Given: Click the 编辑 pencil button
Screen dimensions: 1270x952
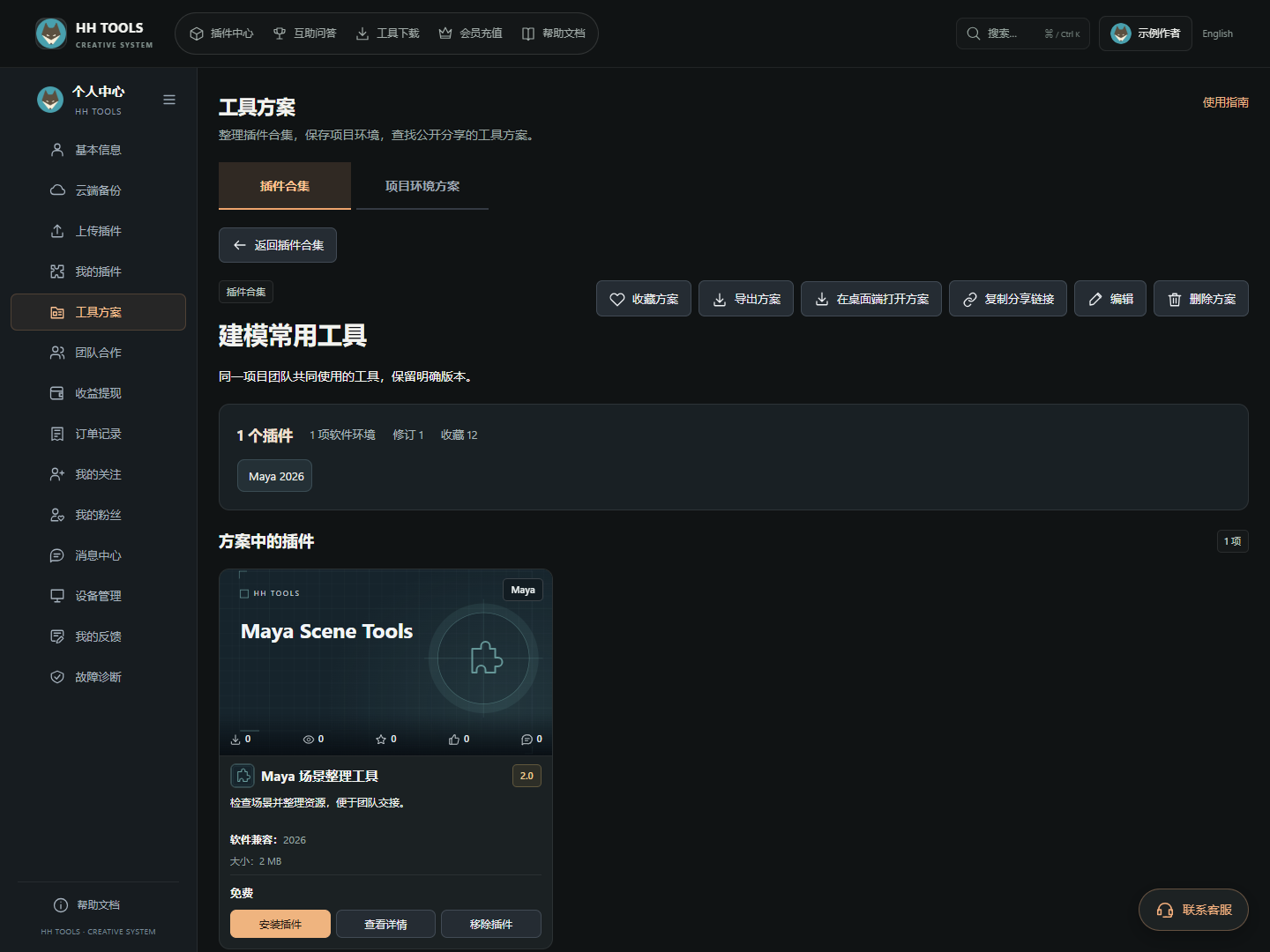Looking at the screenshot, I should tap(1110, 299).
